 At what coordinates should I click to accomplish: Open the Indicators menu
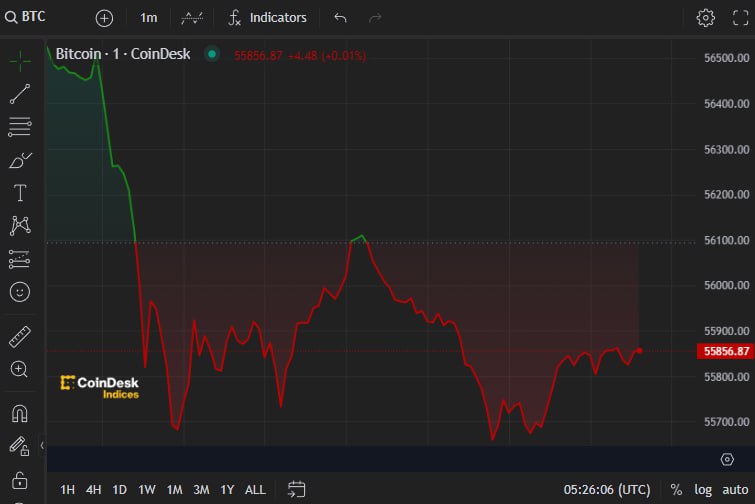point(267,18)
